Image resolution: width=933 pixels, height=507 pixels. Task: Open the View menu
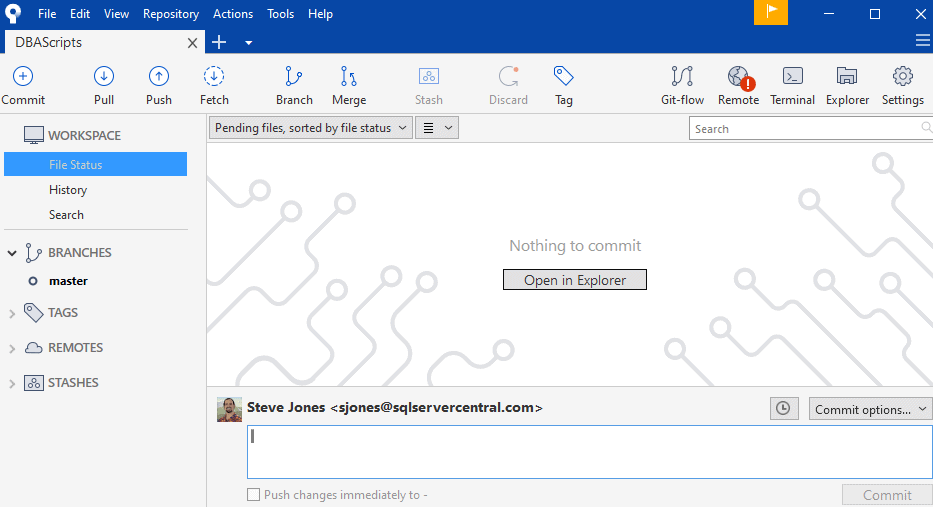(116, 14)
